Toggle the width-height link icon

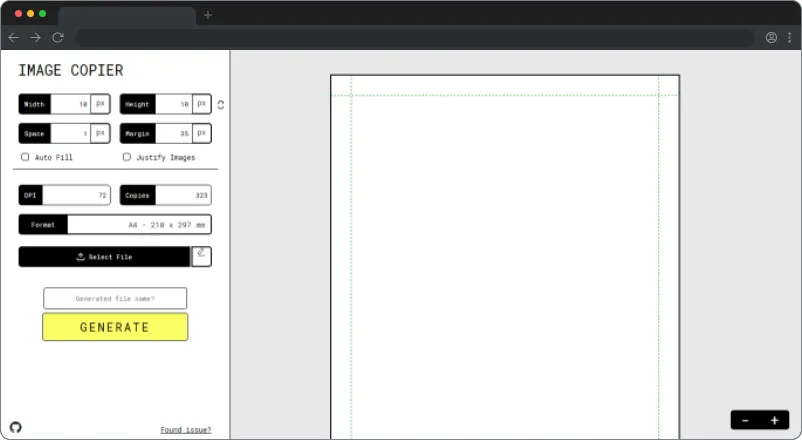[220, 105]
